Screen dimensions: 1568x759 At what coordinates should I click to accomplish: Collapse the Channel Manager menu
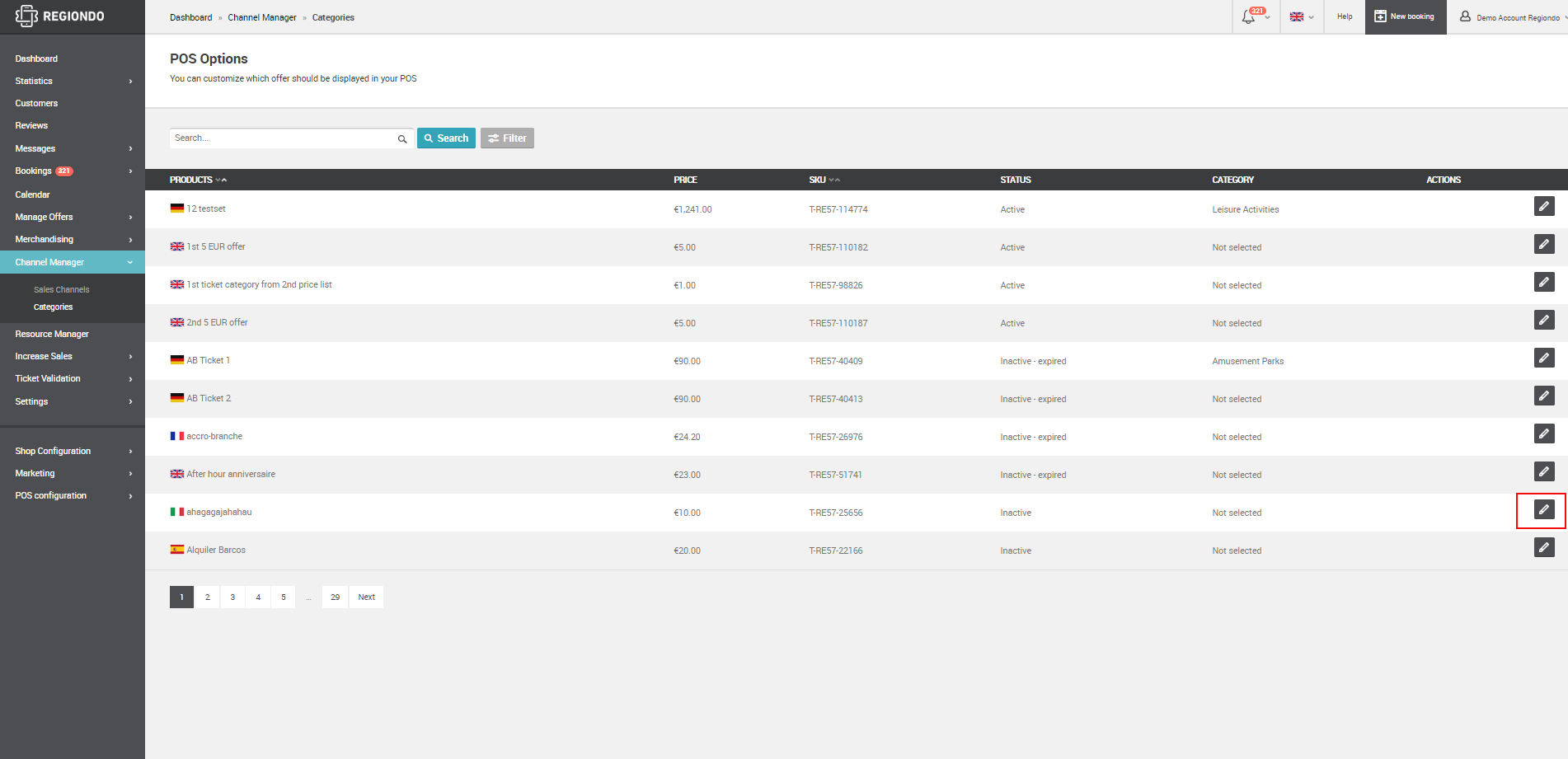(x=73, y=262)
